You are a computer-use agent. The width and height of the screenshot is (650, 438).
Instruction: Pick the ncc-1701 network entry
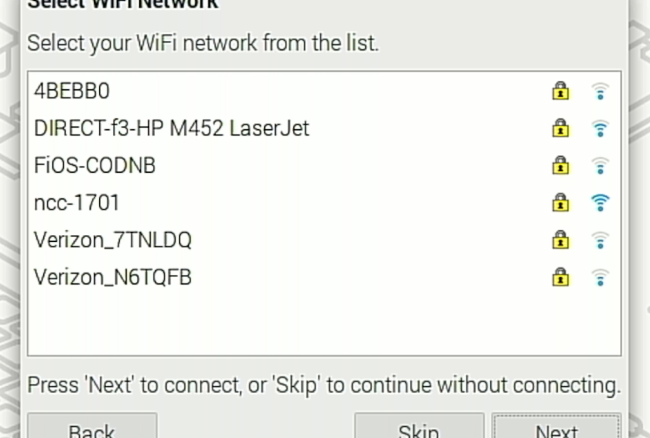point(324,203)
